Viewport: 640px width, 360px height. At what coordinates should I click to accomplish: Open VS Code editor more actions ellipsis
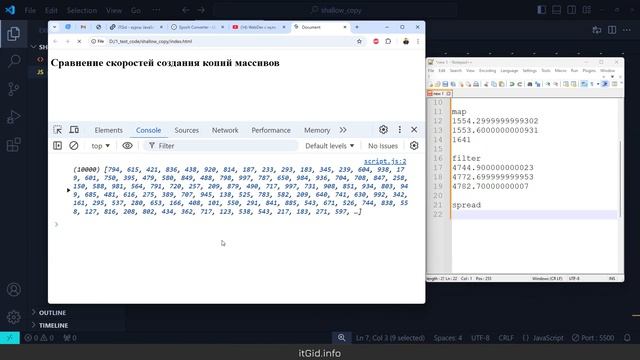627,30
